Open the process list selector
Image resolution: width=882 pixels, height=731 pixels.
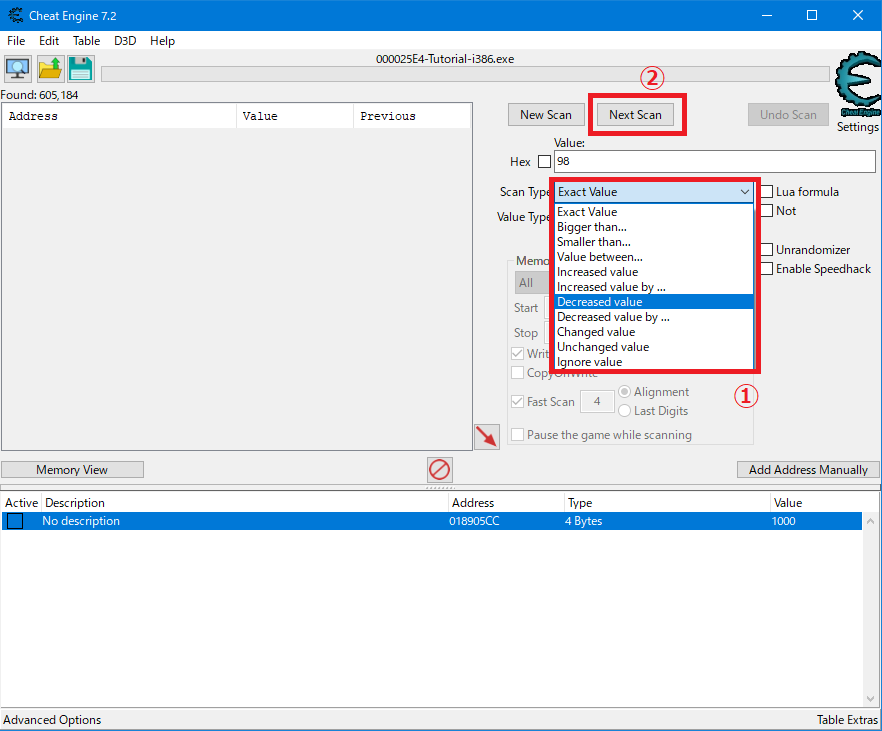17,68
